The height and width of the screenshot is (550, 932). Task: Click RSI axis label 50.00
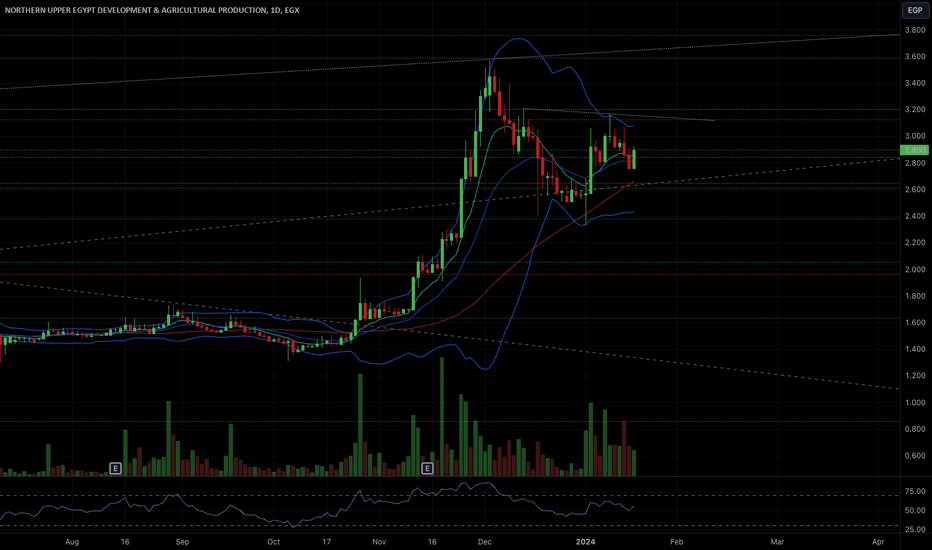click(x=915, y=510)
